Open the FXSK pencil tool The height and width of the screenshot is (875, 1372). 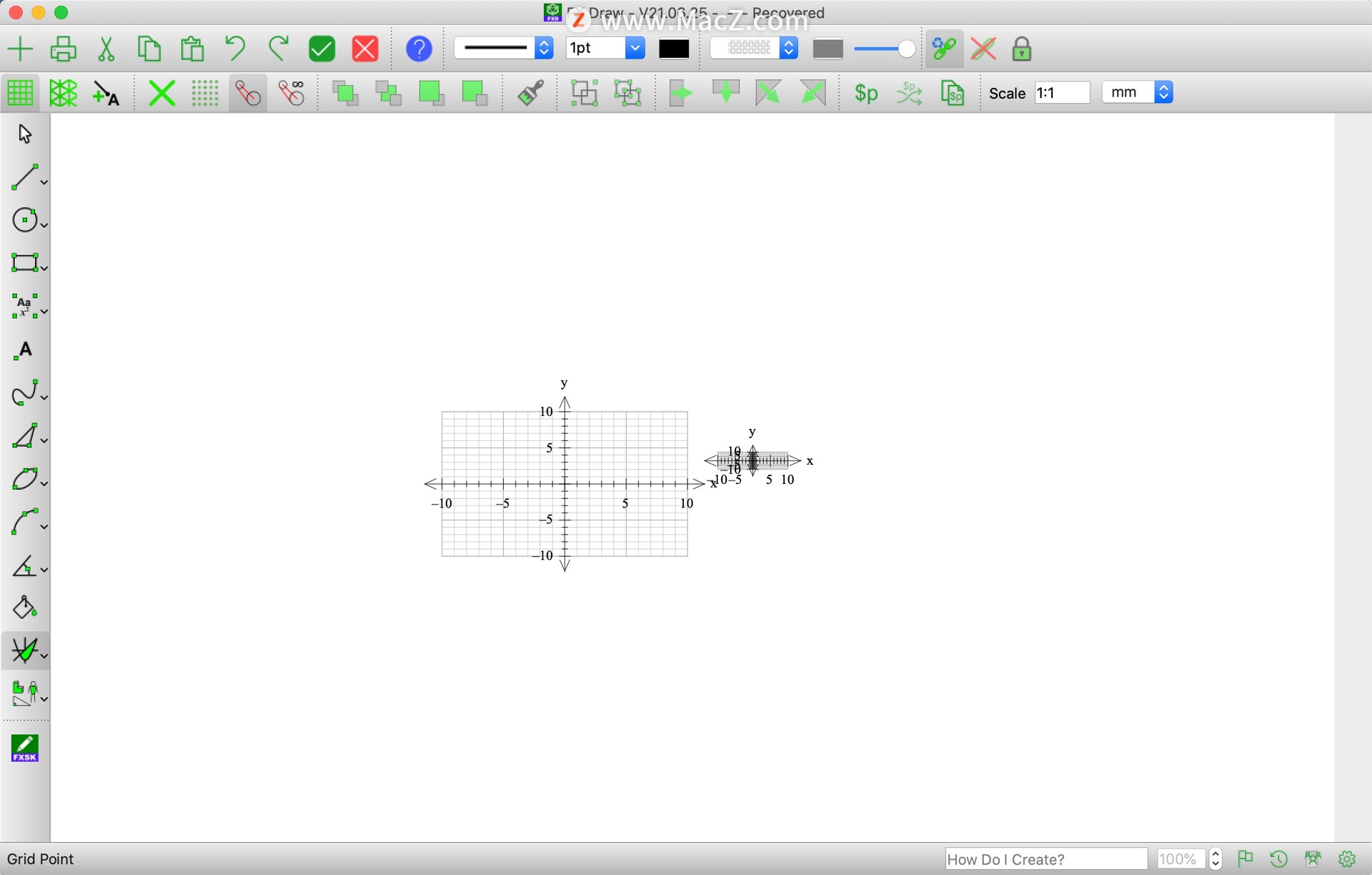[x=24, y=748]
